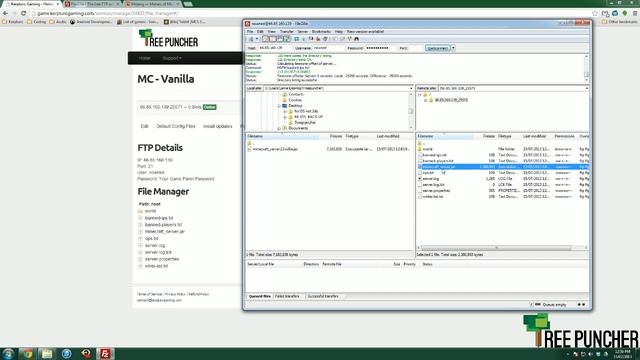Sort remote list by Permissions column

(x=565, y=136)
